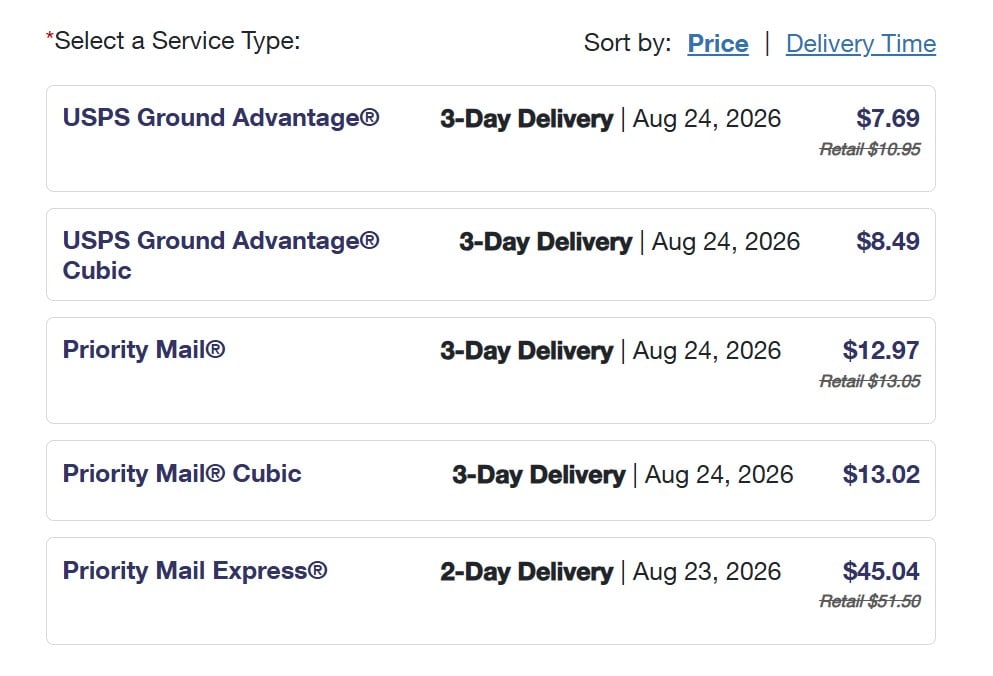Click Select a Service Type label
The height and width of the screenshot is (676, 993).
pyautogui.click(x=173, y=41)
